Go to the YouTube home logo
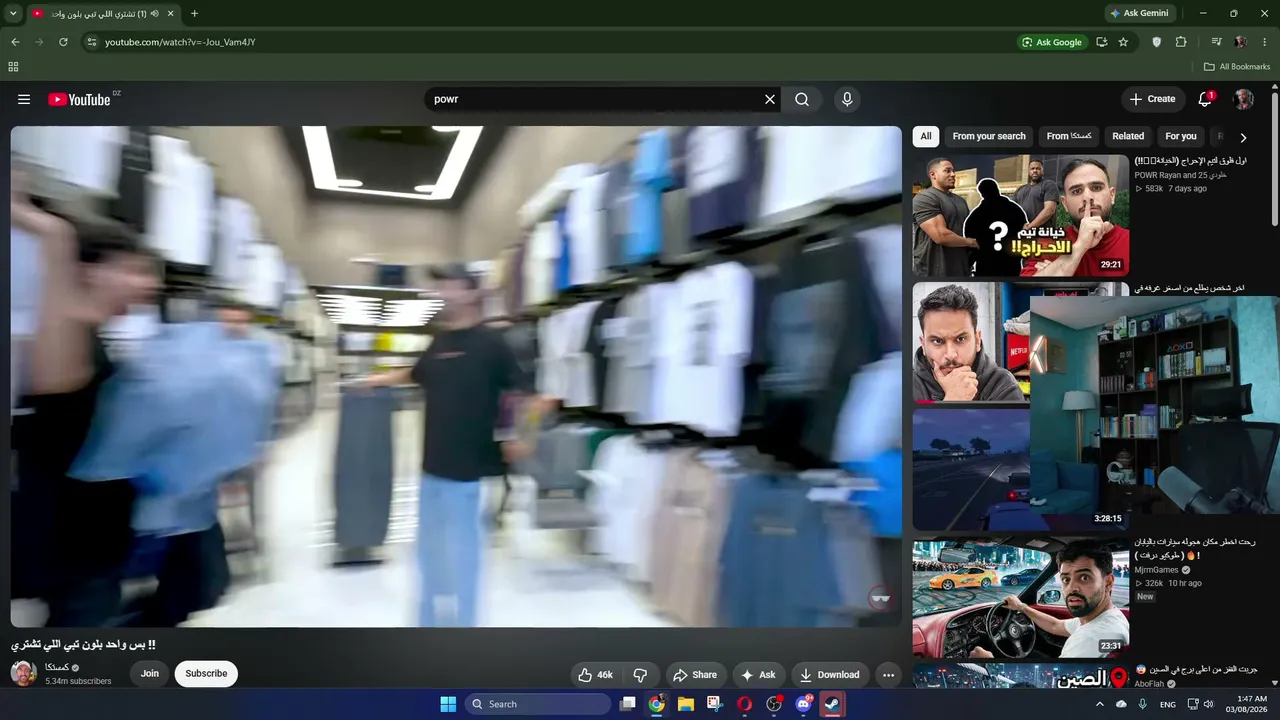The width and height of the screenshot is (1280, 720). point(79,99)
